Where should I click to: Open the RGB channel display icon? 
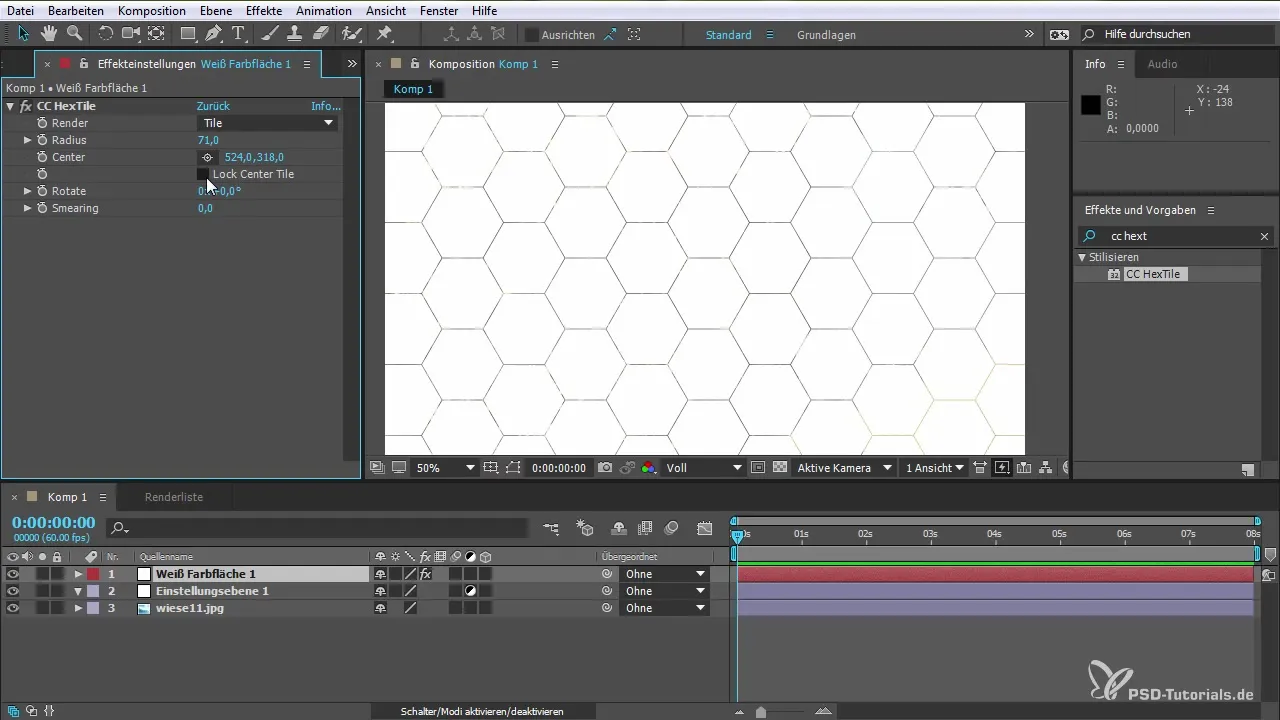(649, 468)
